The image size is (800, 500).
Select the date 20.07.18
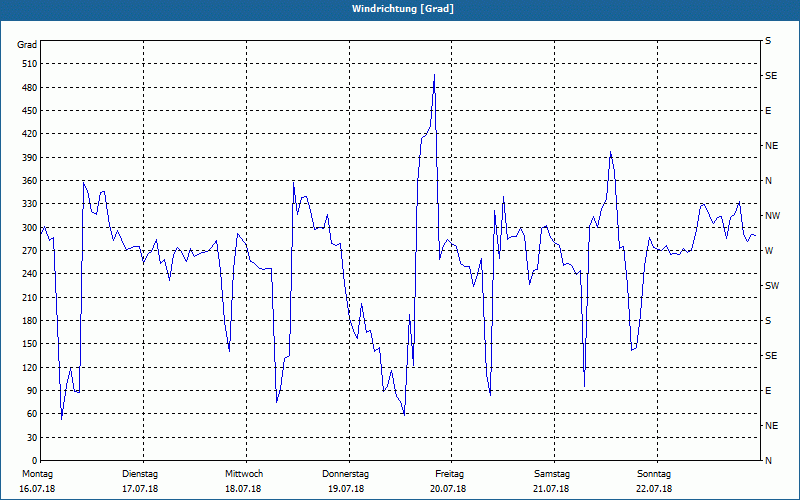coord(448,489)
